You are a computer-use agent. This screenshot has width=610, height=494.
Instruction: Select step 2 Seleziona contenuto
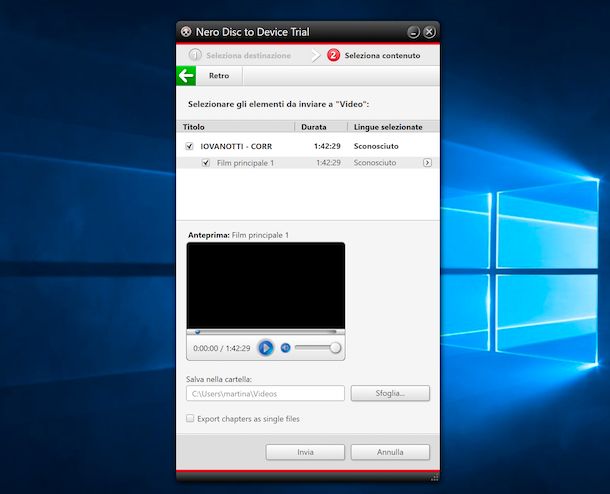374,55
